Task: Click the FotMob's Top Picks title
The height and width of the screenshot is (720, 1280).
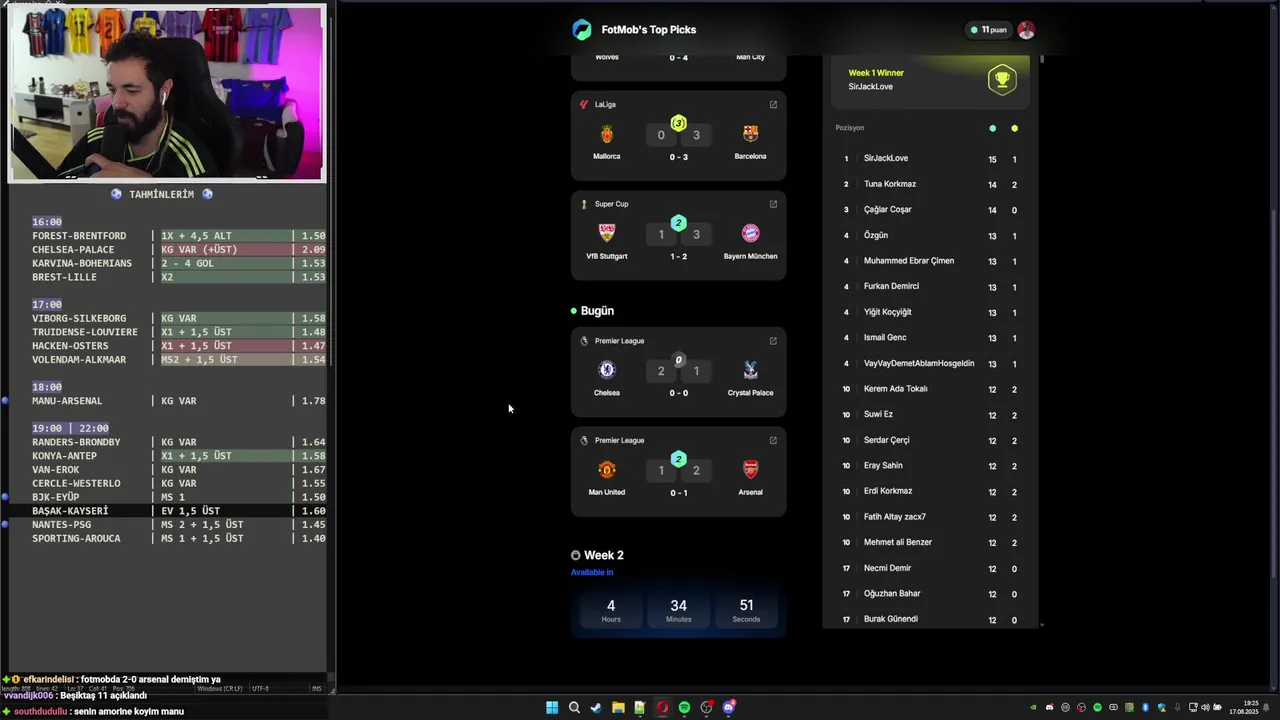Action: click(649, 30)
